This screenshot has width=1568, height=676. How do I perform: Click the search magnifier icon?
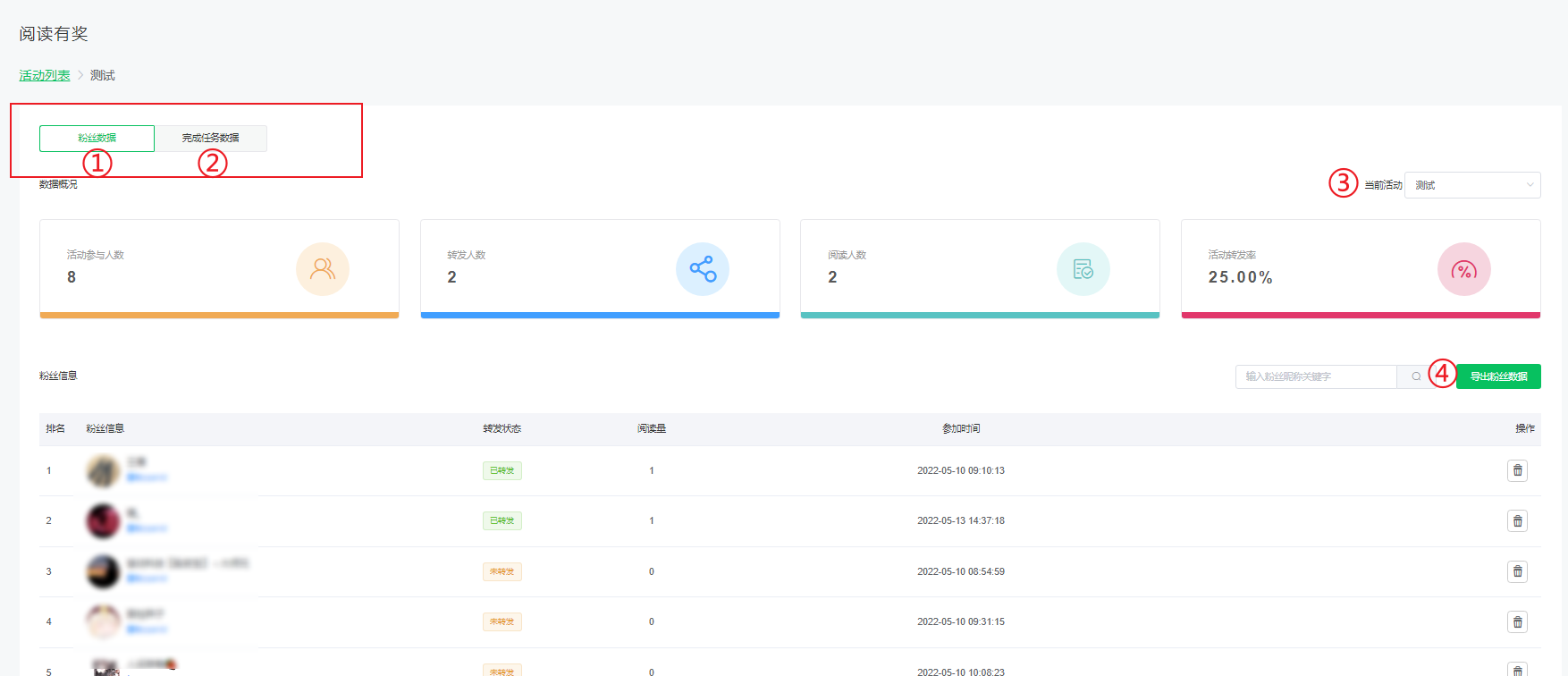coord(1416,376)
